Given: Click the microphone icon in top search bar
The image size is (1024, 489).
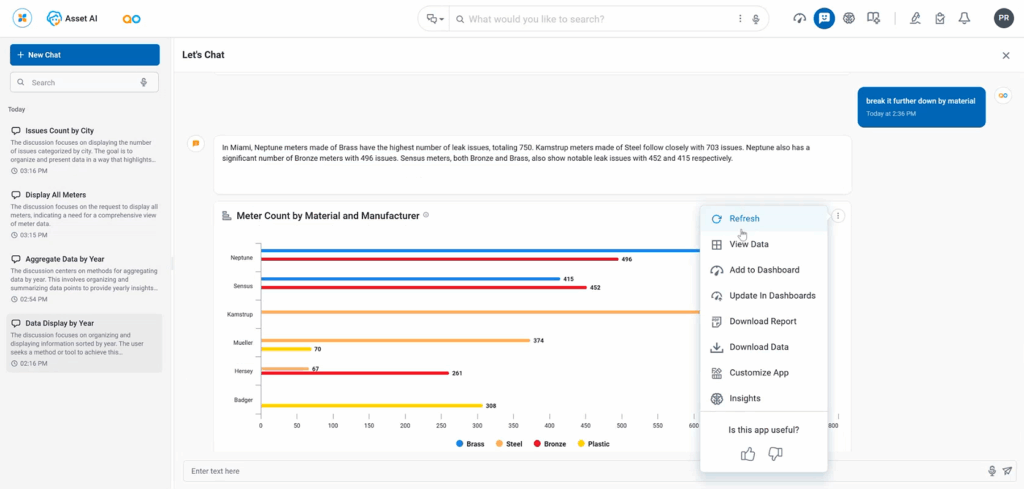Looking at the screenshot, I should coord(756,19).
